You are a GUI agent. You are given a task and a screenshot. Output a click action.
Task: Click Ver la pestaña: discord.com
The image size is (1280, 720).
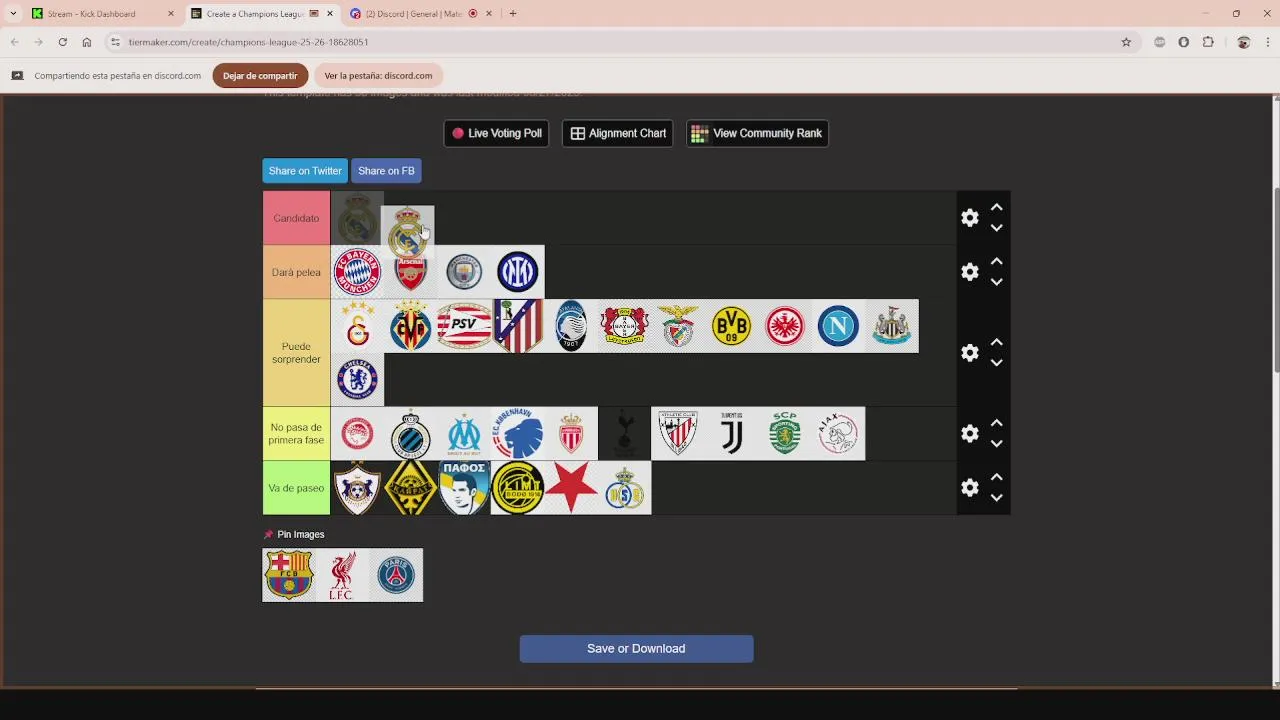378,76
